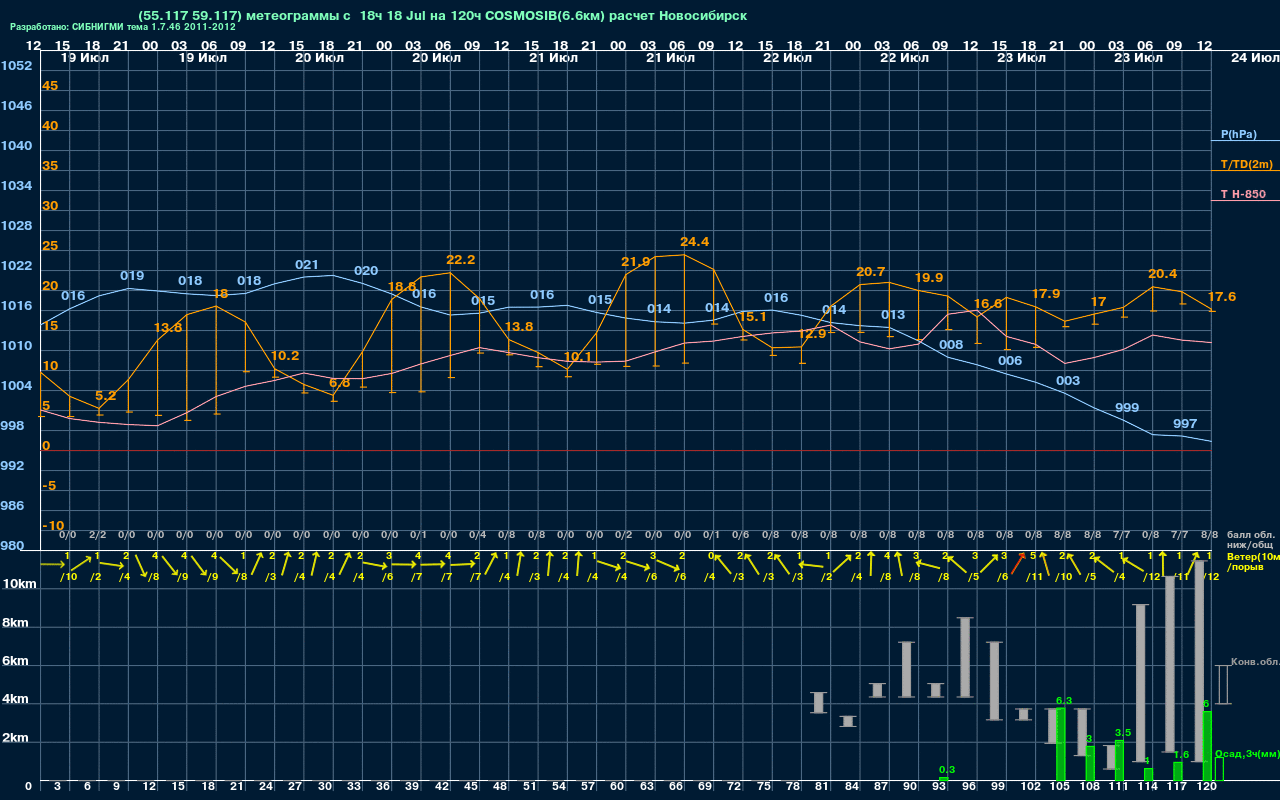This screenshot has width=1280, height=800.
Task: Click the 1034 pressure axis tick
Action: (16, 186)
